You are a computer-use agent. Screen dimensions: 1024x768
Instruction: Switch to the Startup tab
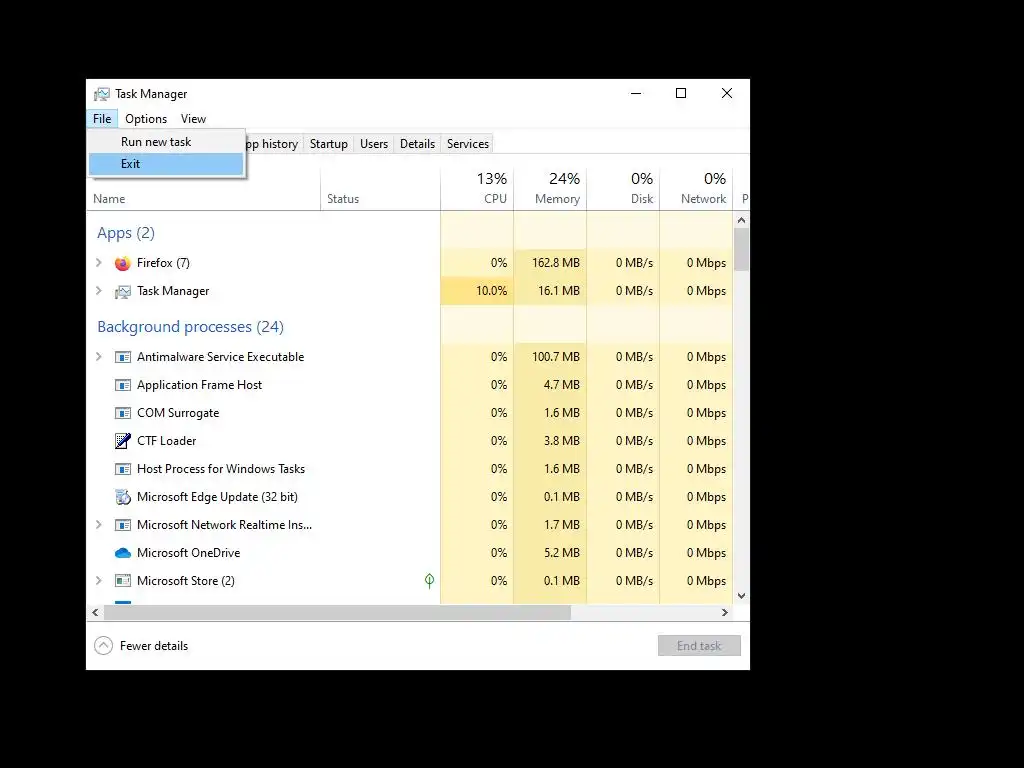pyautogui.click(x=328, y=144)
